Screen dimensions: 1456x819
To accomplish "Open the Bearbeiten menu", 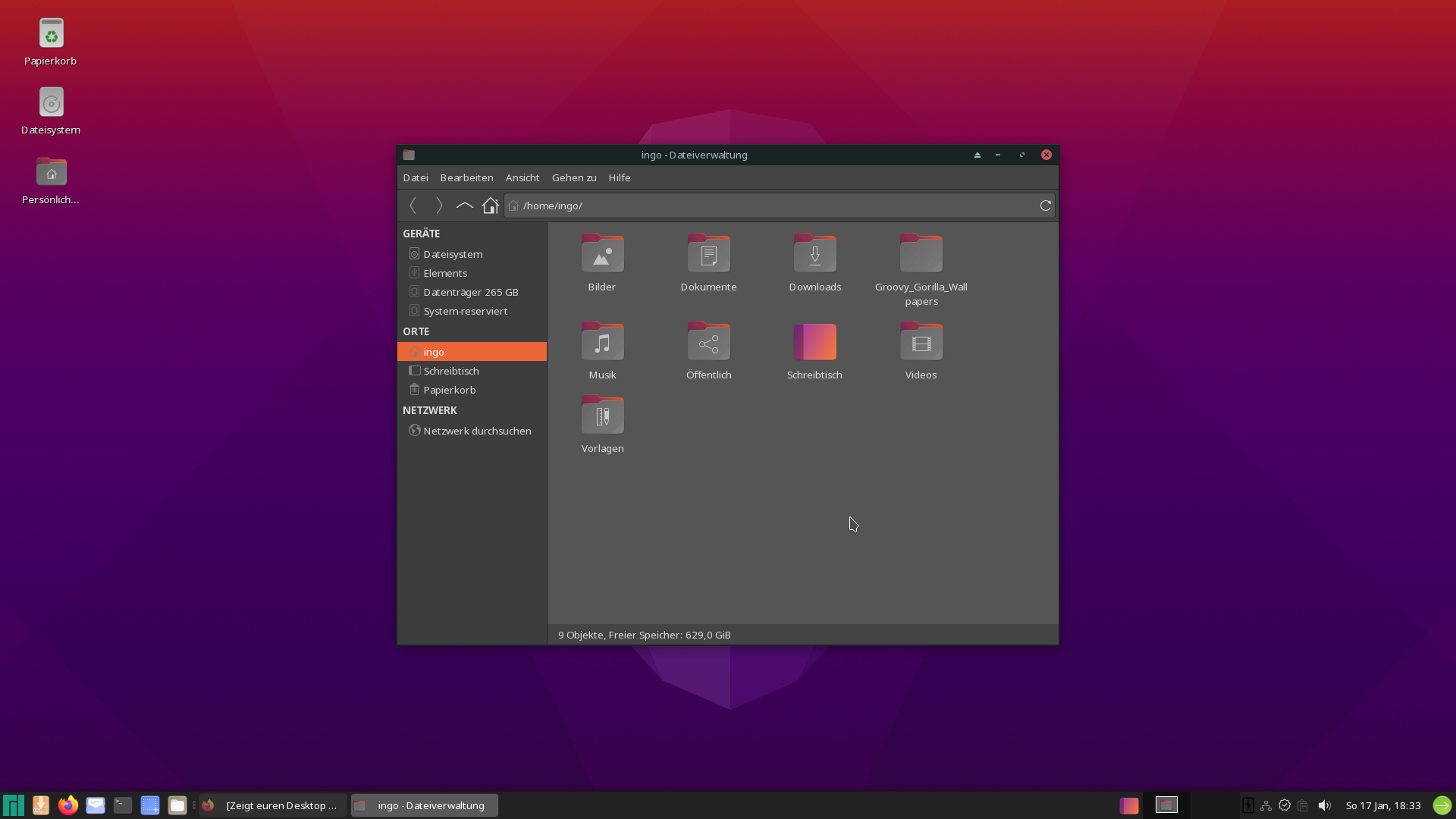I will click(x=466, y=177).
